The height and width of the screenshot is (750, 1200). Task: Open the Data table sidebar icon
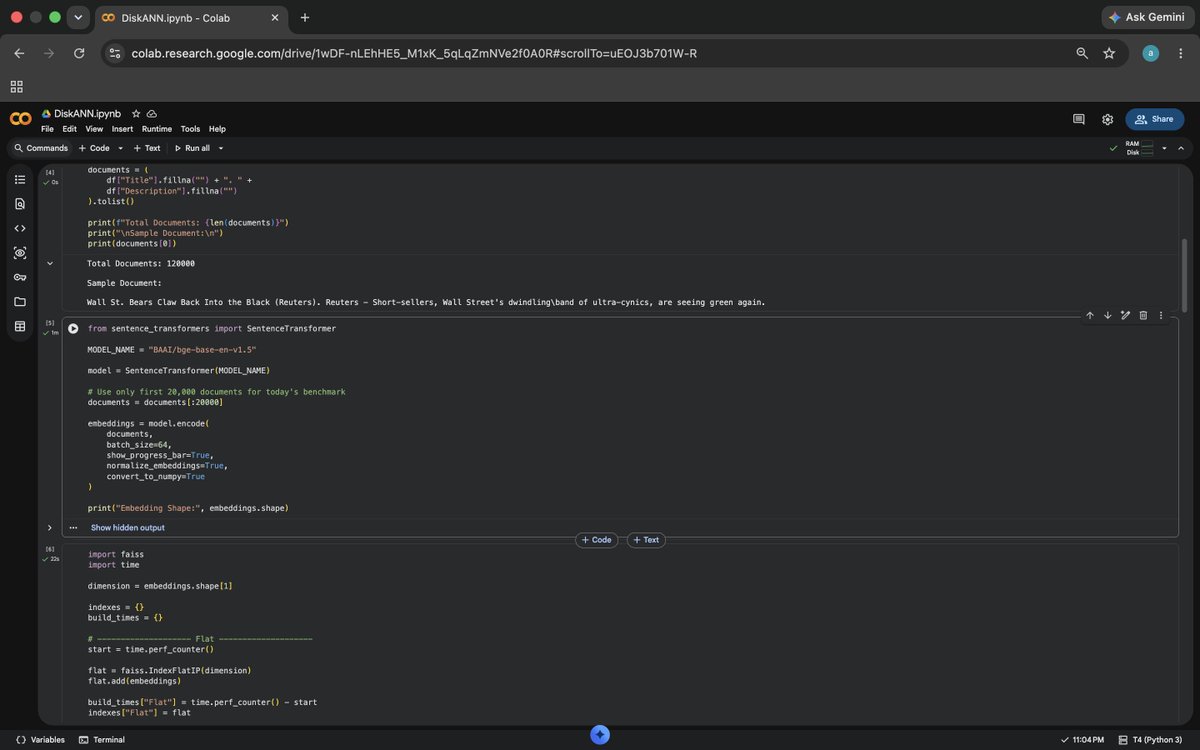[20, 327]
